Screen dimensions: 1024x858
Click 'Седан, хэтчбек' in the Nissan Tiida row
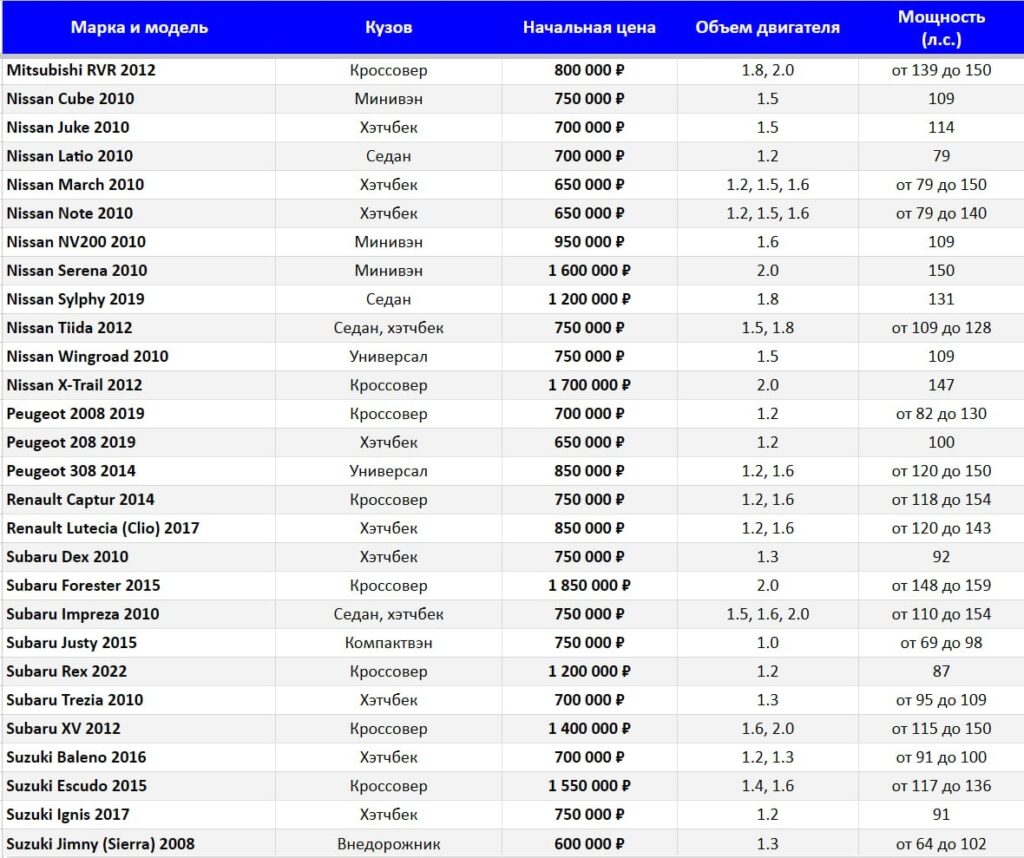389,328
